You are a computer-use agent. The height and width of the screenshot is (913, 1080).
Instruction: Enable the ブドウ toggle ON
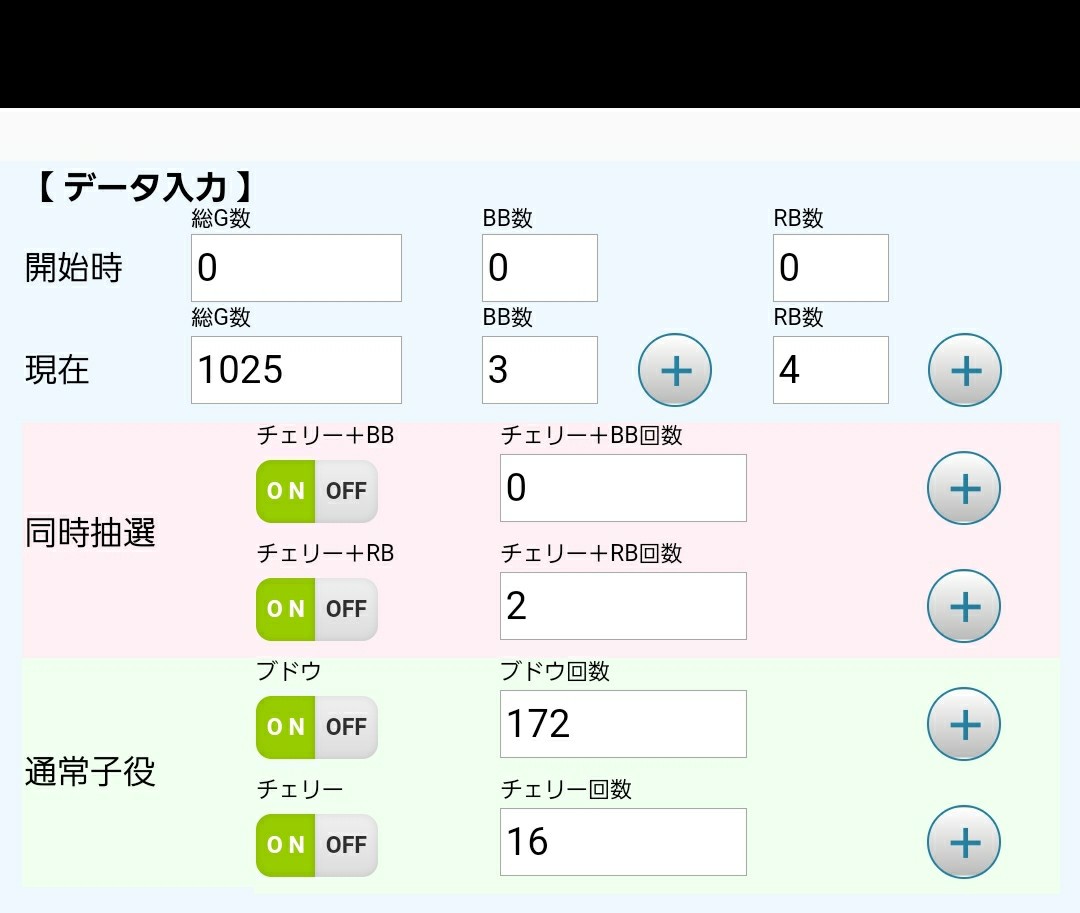[x=284, y=727]
